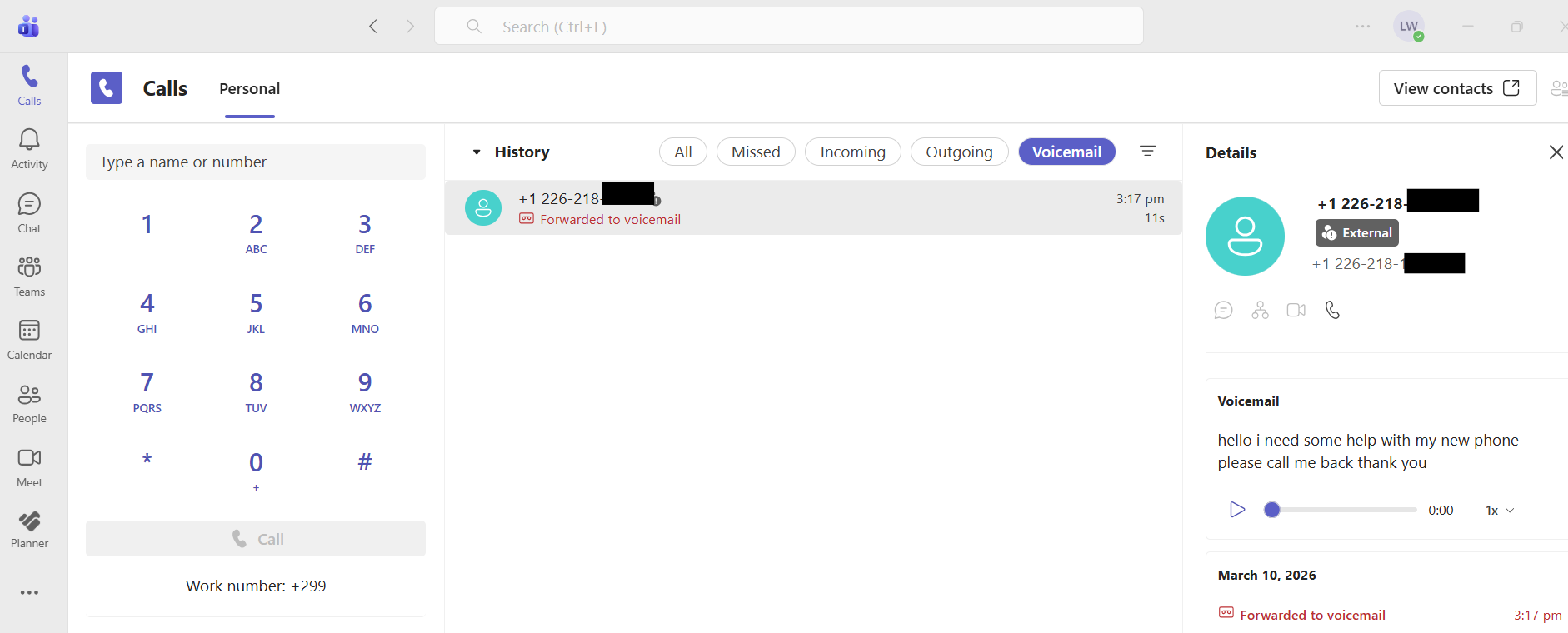The height and width of the screenshot is (633, 1568).
Task: Select the Missed filter
Action: pos(755,152)
